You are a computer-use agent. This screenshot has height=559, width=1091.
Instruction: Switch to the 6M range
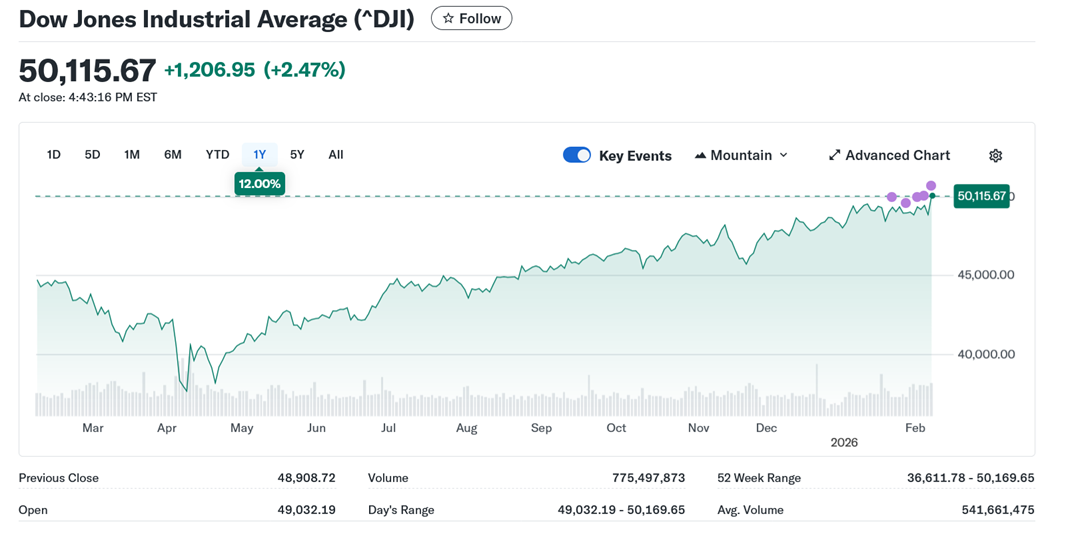click(x=173, y=155)
